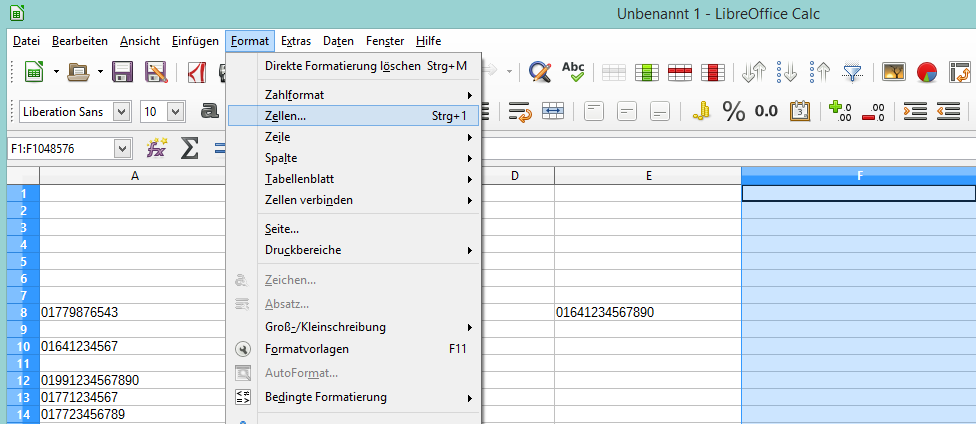Open the Datei menu
Viewport: 976px width, 424px height.
(26, 41)
